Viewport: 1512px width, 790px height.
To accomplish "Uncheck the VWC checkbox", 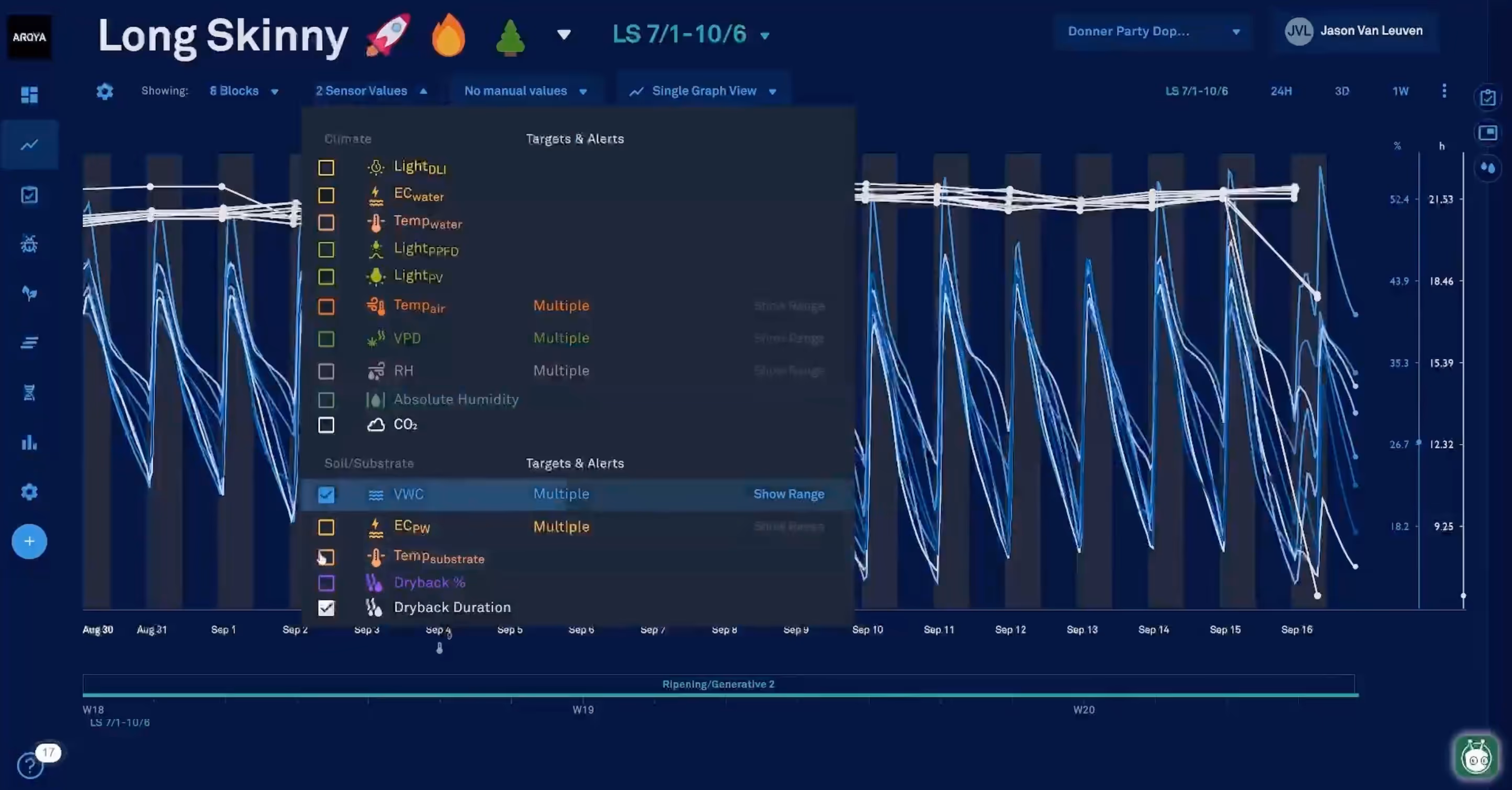I will click(326, 495).
